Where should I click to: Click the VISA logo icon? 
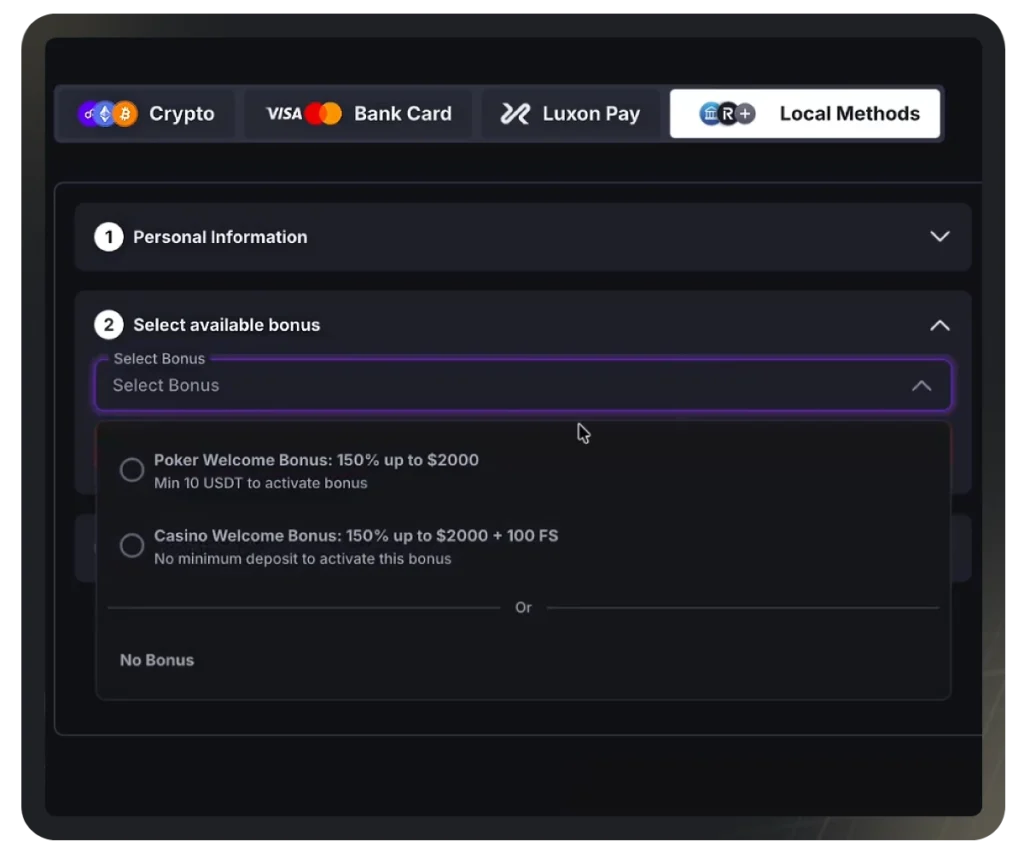[284, 114]
